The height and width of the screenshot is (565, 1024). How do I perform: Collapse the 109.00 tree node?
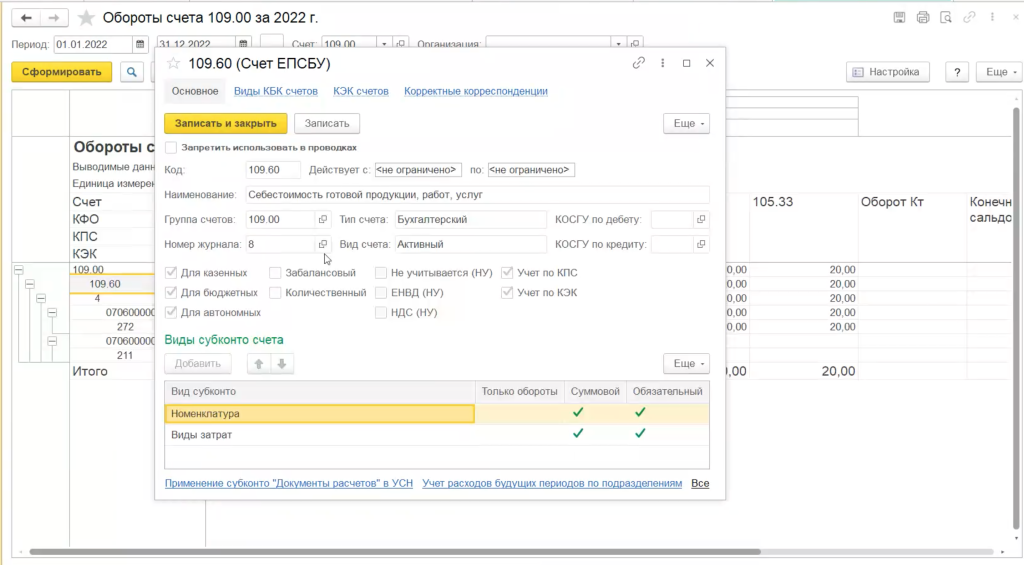coord(17,269)
